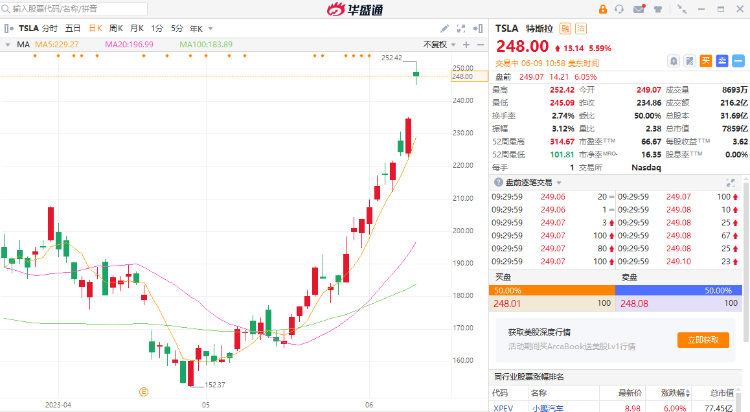Screen dimensions: 750x412
Task: Click the 总市值 value 7859亿
Action: (735, 129)
